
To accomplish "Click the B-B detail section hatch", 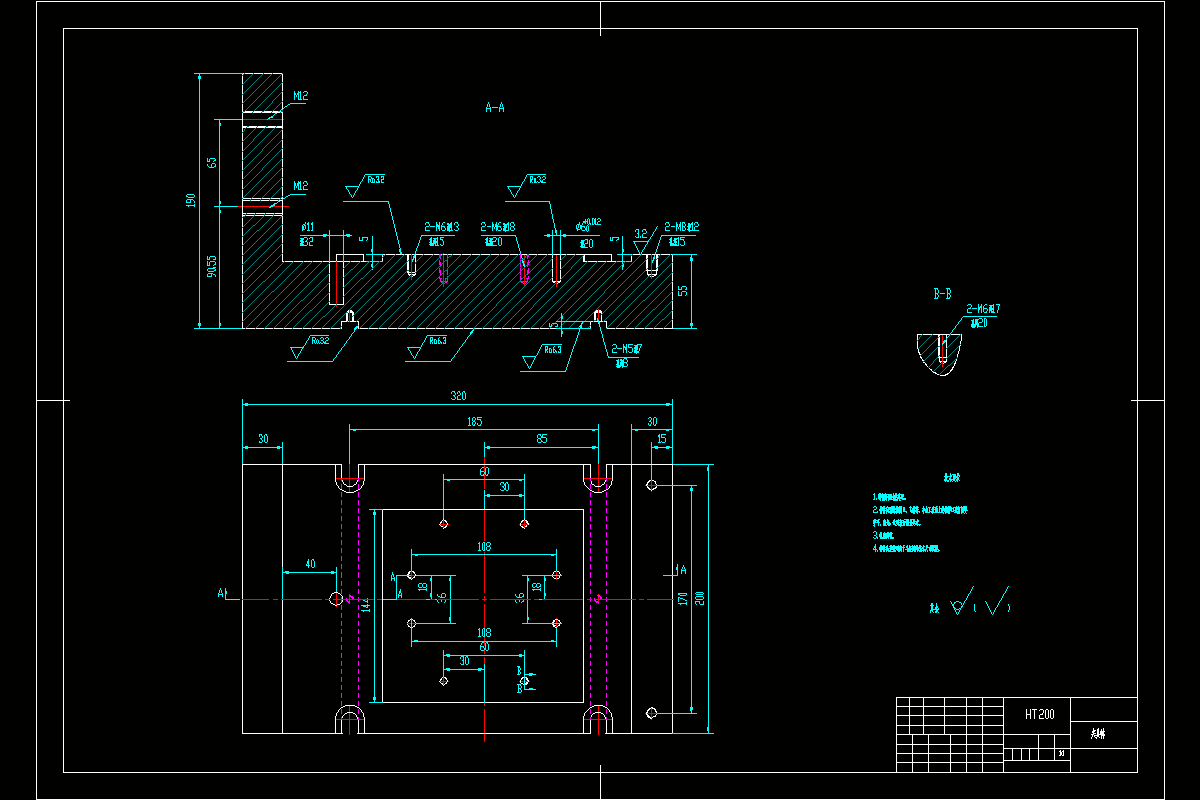I will [x=941, y=355].
